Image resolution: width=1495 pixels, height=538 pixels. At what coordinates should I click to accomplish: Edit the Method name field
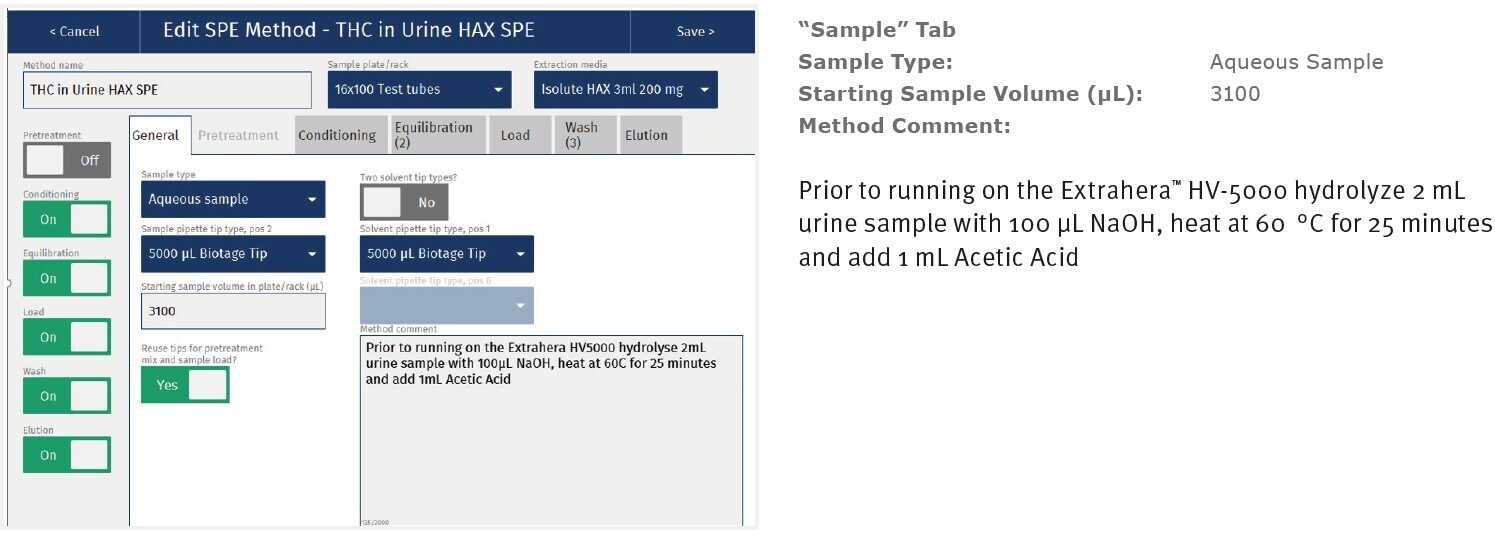(167, 90)
